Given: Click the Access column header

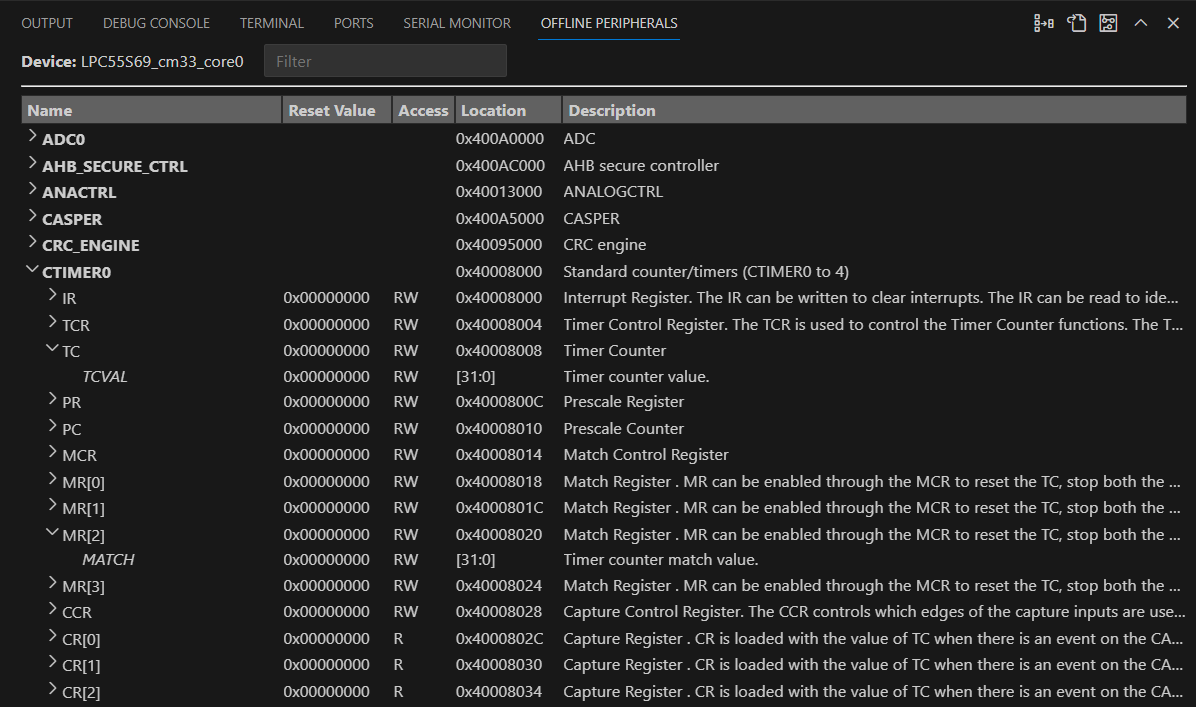Looking at the screenshot, I should [423, 110].
